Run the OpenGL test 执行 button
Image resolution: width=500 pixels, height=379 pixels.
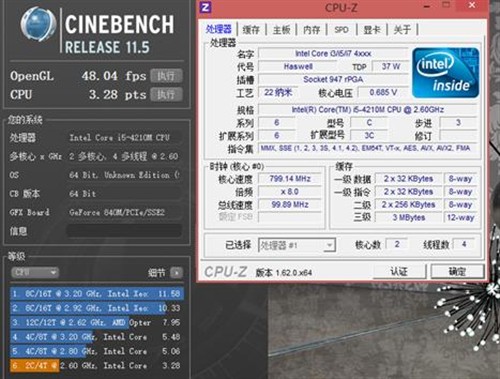pyautogui.click(x=166, y=76)
